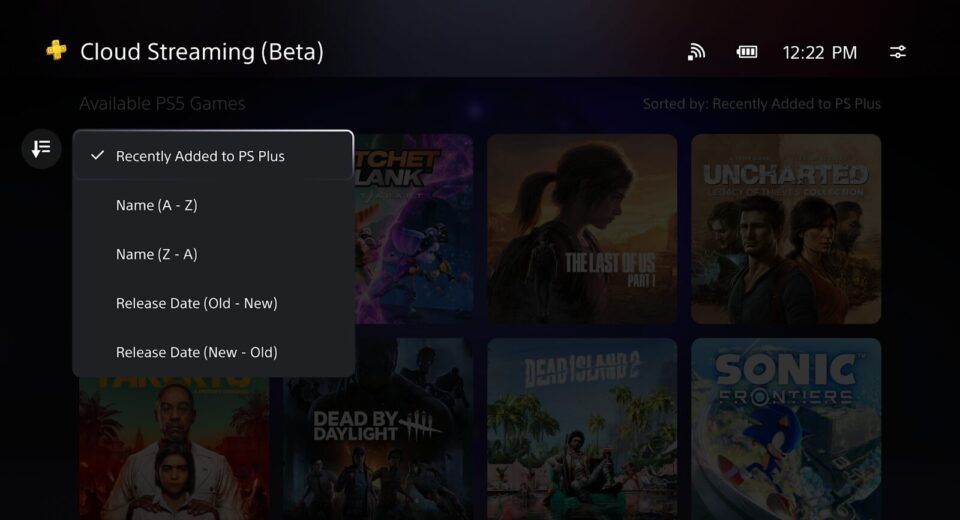The height and width of the screenshot is (520, 960).
Task: Open the Sonic Frontiers game tile
Action: coord(786,429)
